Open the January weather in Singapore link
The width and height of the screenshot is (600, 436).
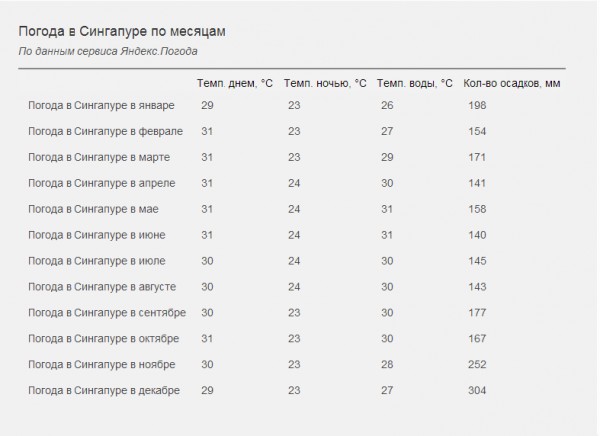(101, 106)
